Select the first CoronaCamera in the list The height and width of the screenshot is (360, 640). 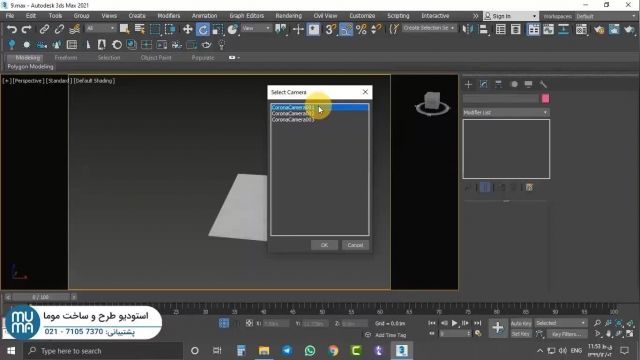(x=320, y=107)
